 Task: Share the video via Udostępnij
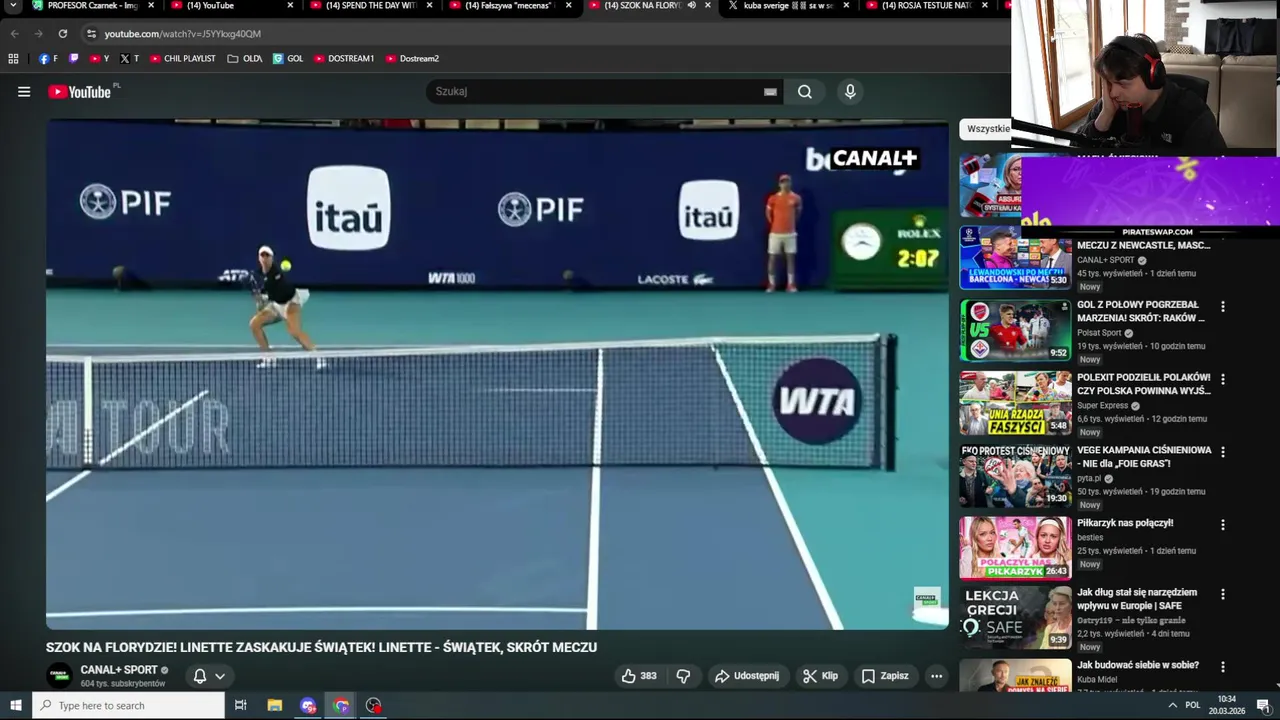[x=747, y=676]
